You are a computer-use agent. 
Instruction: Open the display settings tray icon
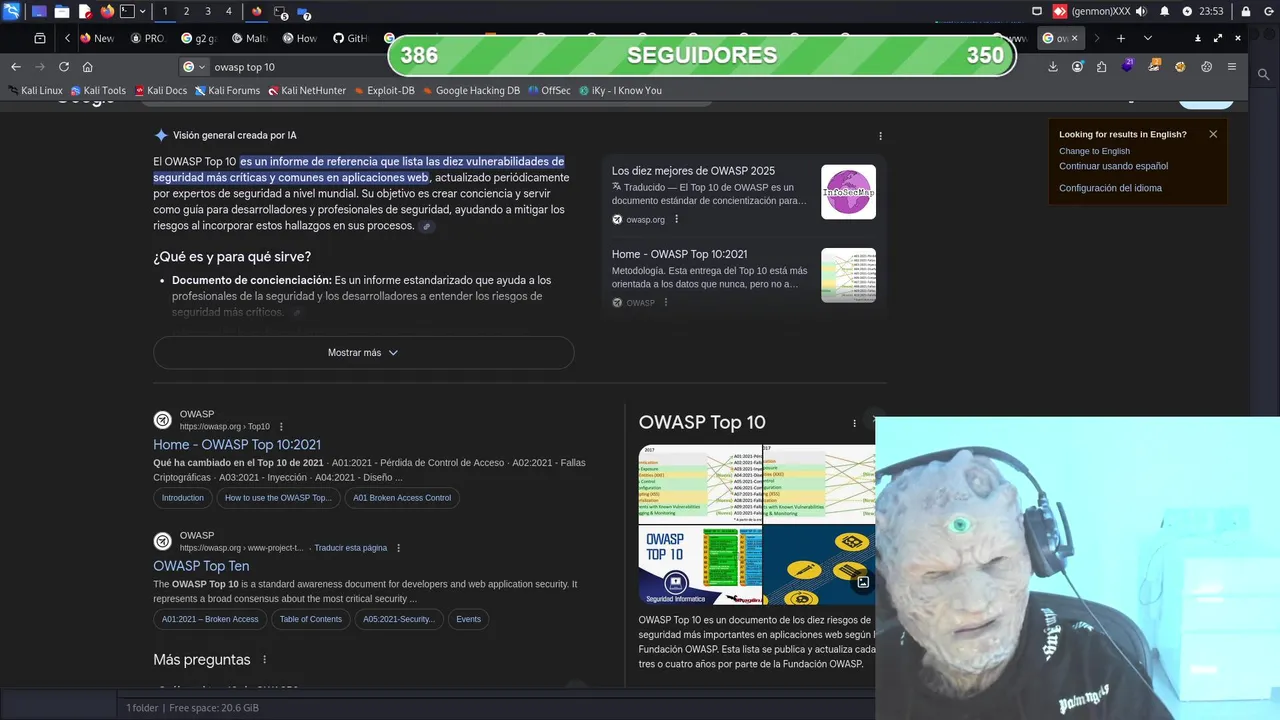pos(1037,11)
